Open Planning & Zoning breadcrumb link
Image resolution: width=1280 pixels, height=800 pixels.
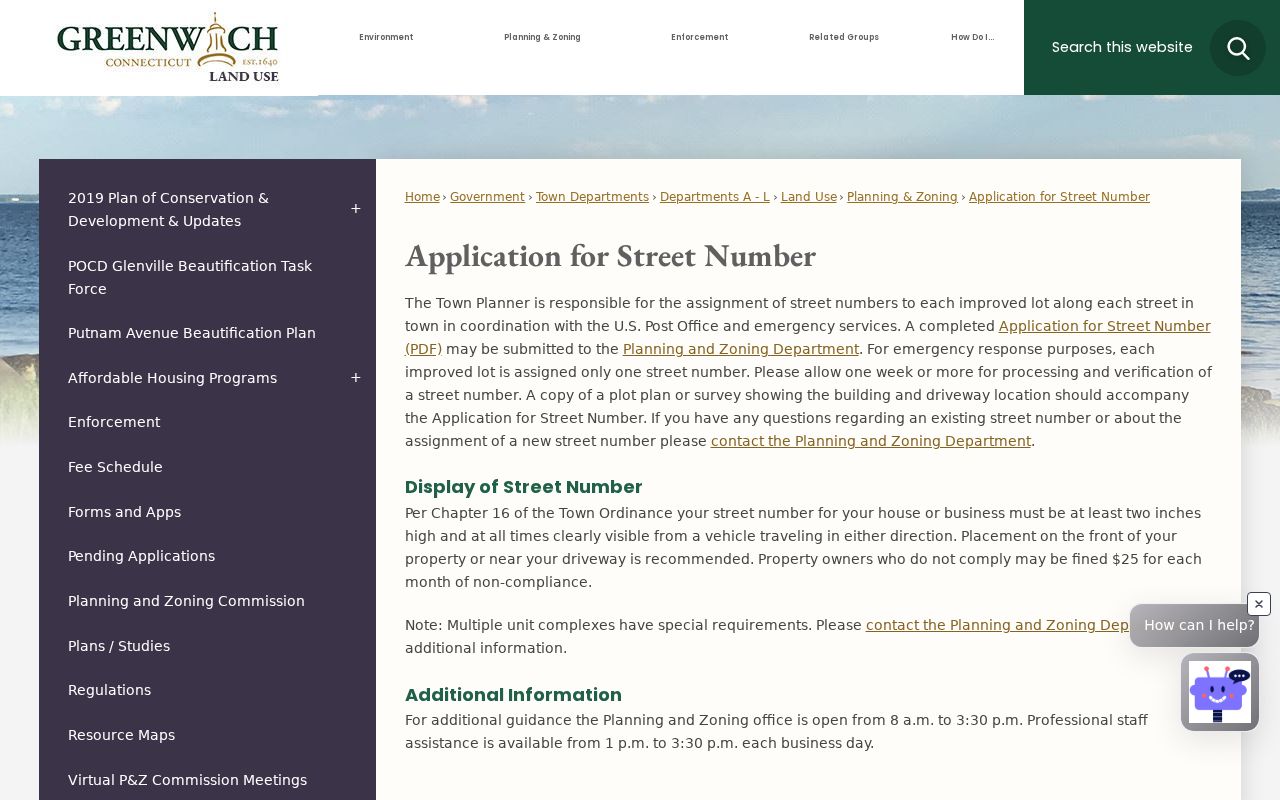tap(902, 197)
